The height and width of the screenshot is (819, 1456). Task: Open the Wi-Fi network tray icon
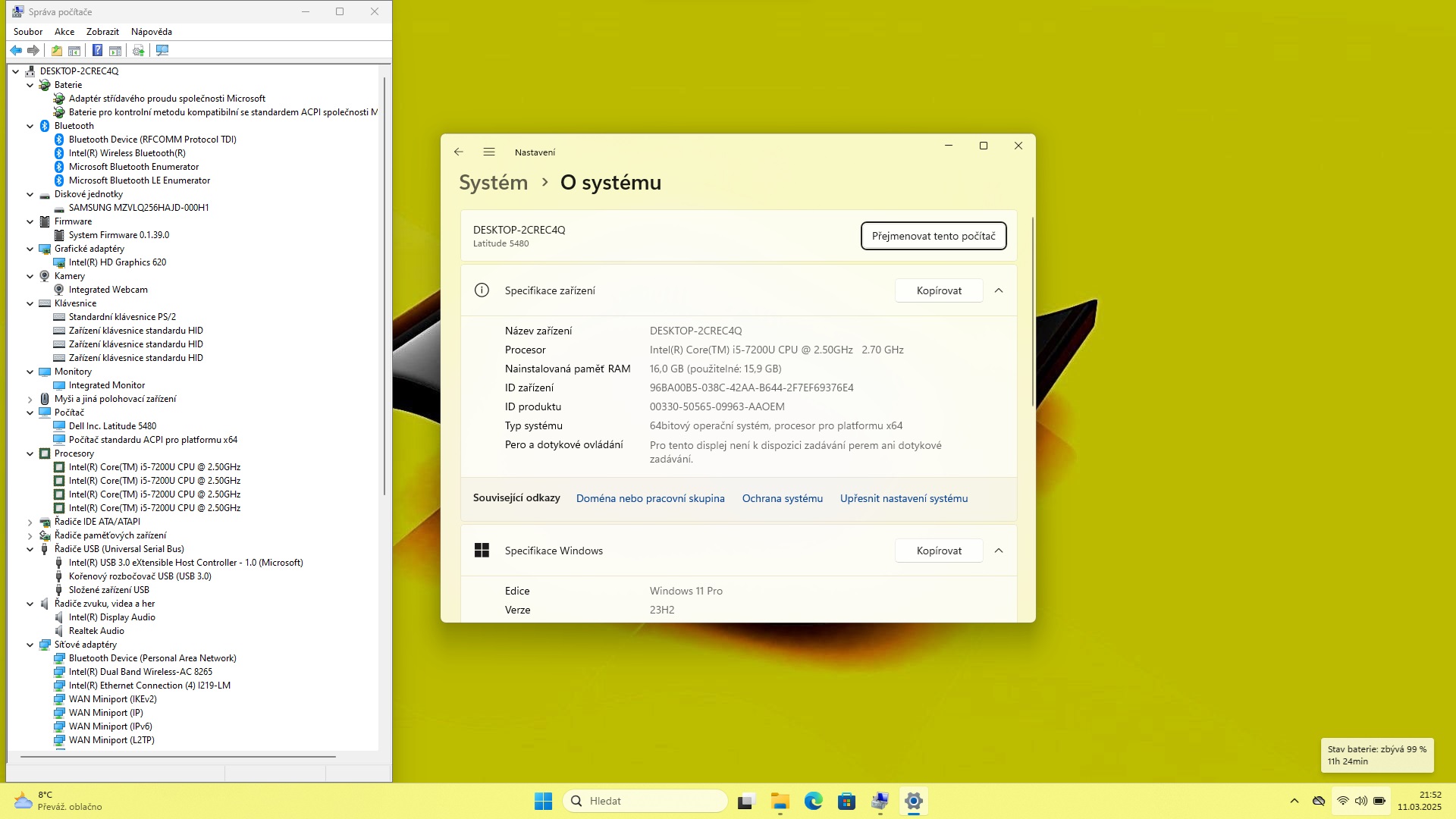pyautogui.click(x=1343, y=801)
